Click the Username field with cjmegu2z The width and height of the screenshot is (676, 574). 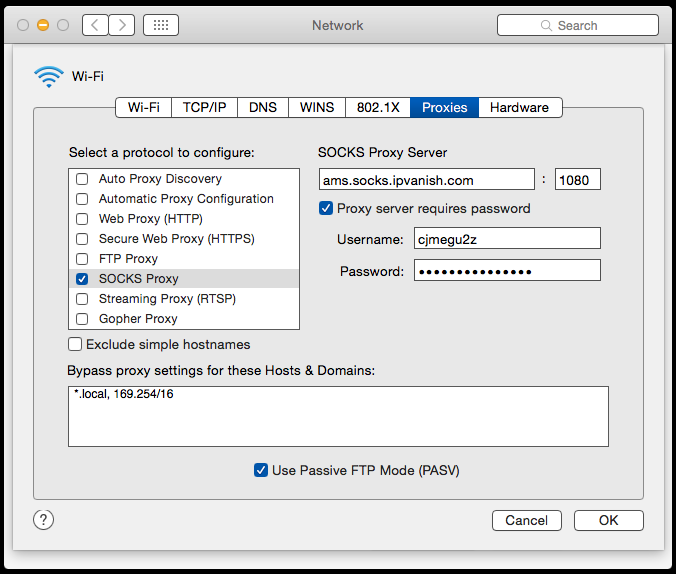click(507, 238)
